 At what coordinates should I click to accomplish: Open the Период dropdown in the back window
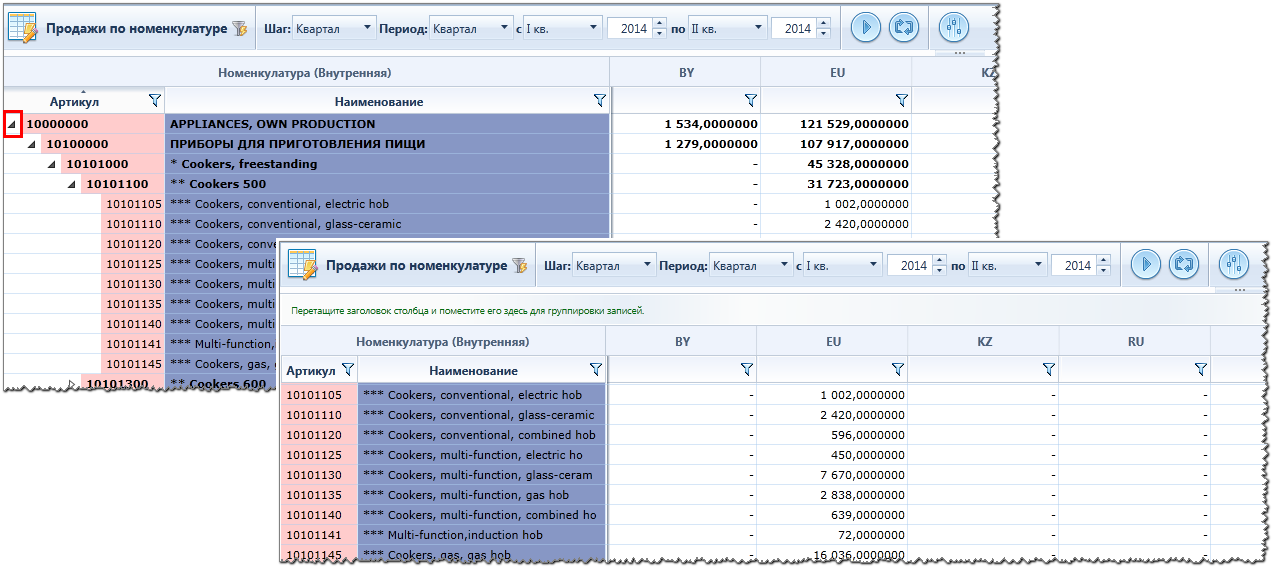505,28
